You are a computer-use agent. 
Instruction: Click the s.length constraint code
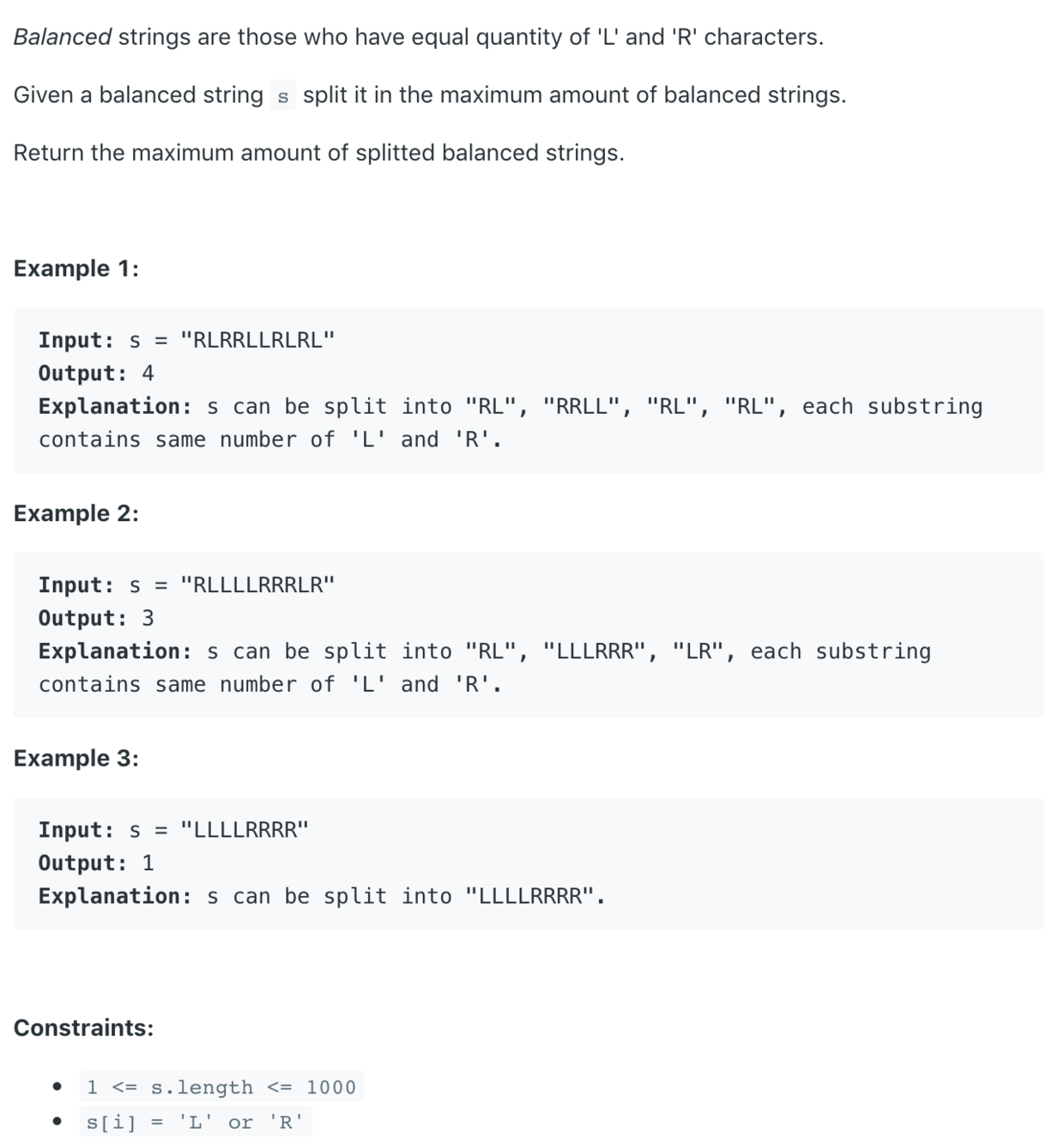coord(221,1087)
